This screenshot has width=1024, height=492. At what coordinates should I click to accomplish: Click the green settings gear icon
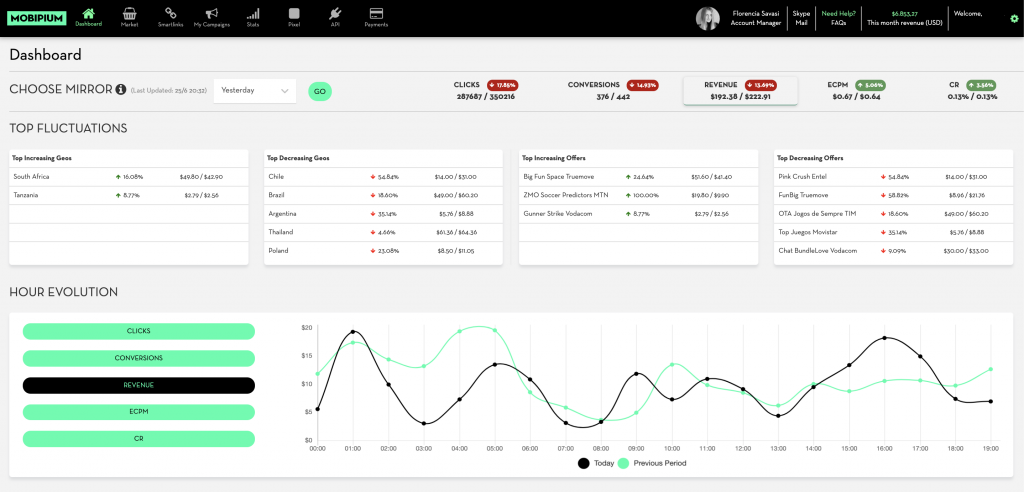pos(1014,19)
